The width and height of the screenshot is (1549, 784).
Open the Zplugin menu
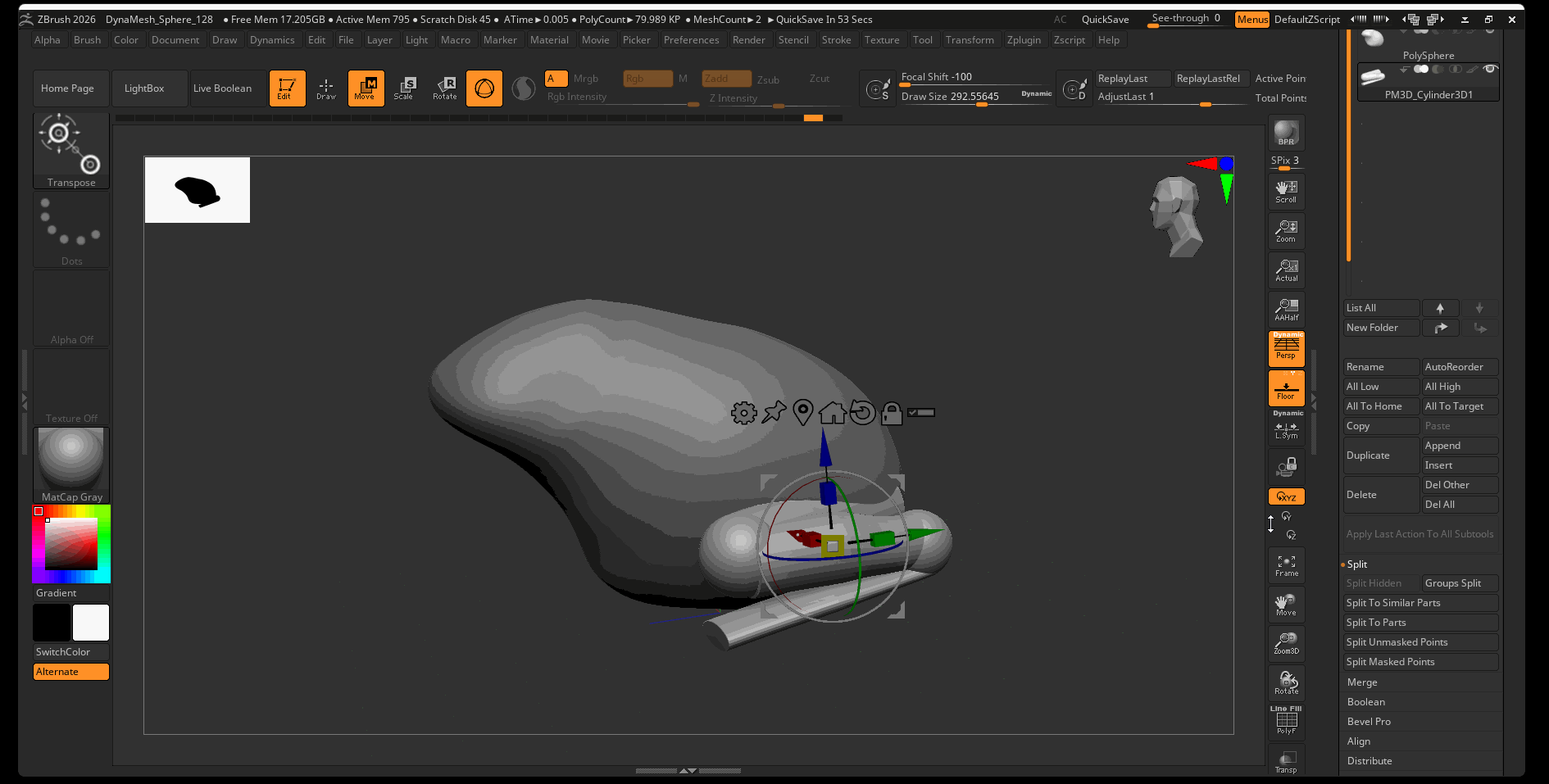pos(1024,40)
